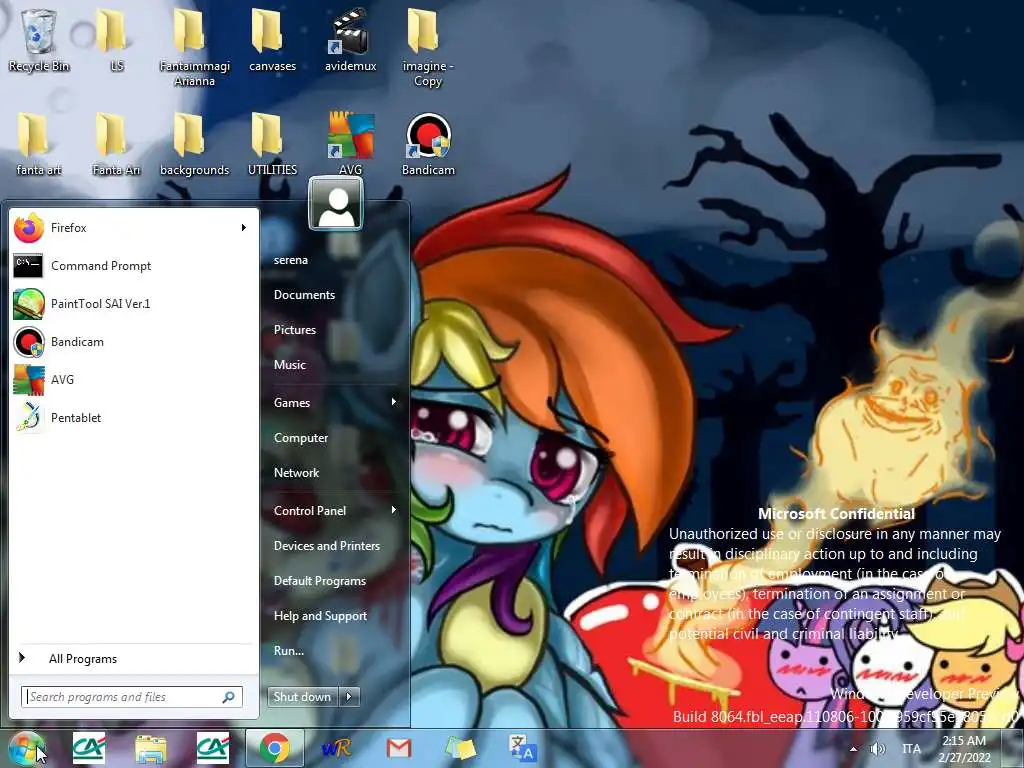Open Google Chrome from the taskbar

(275, 748)
